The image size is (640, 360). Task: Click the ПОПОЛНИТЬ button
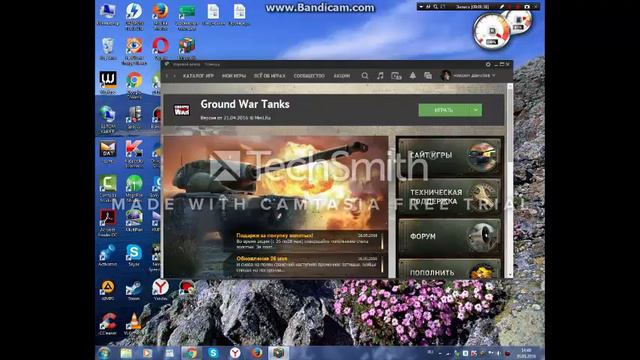tap(450, 269)
